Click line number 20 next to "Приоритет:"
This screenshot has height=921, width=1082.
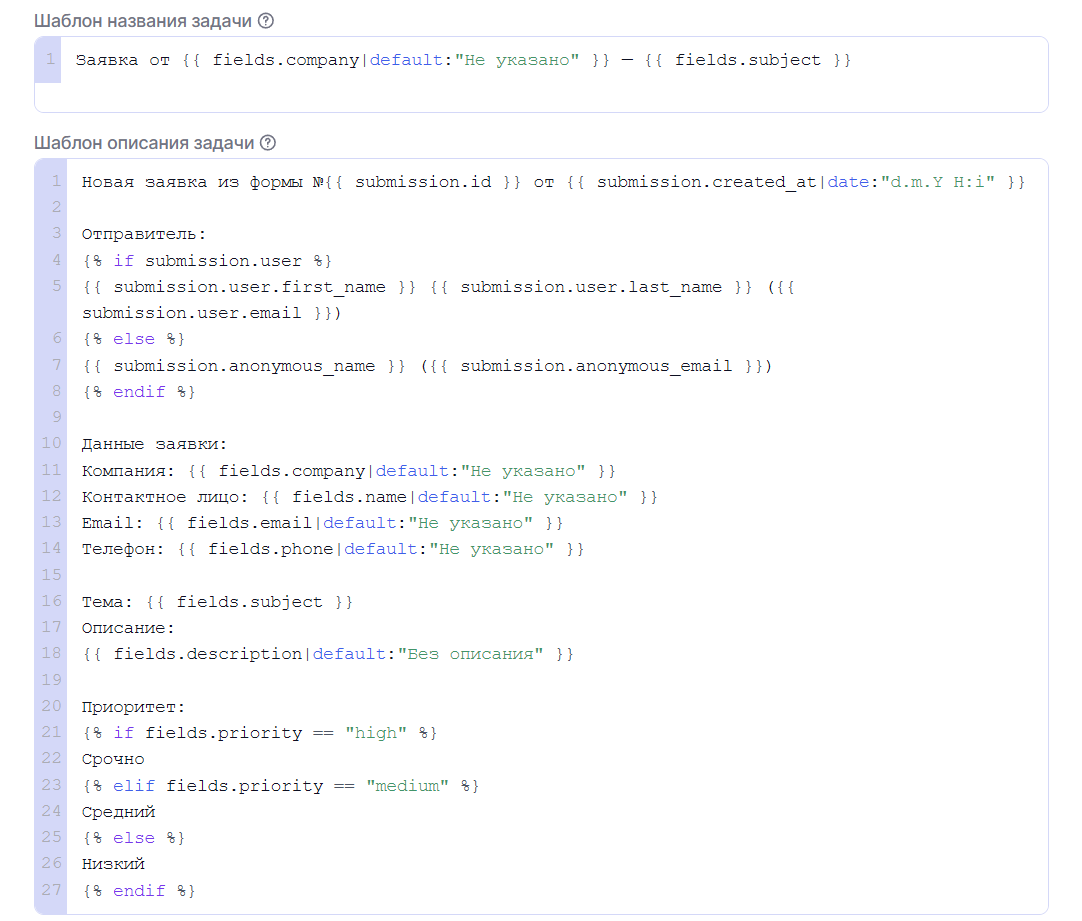(x=53, y=706)
